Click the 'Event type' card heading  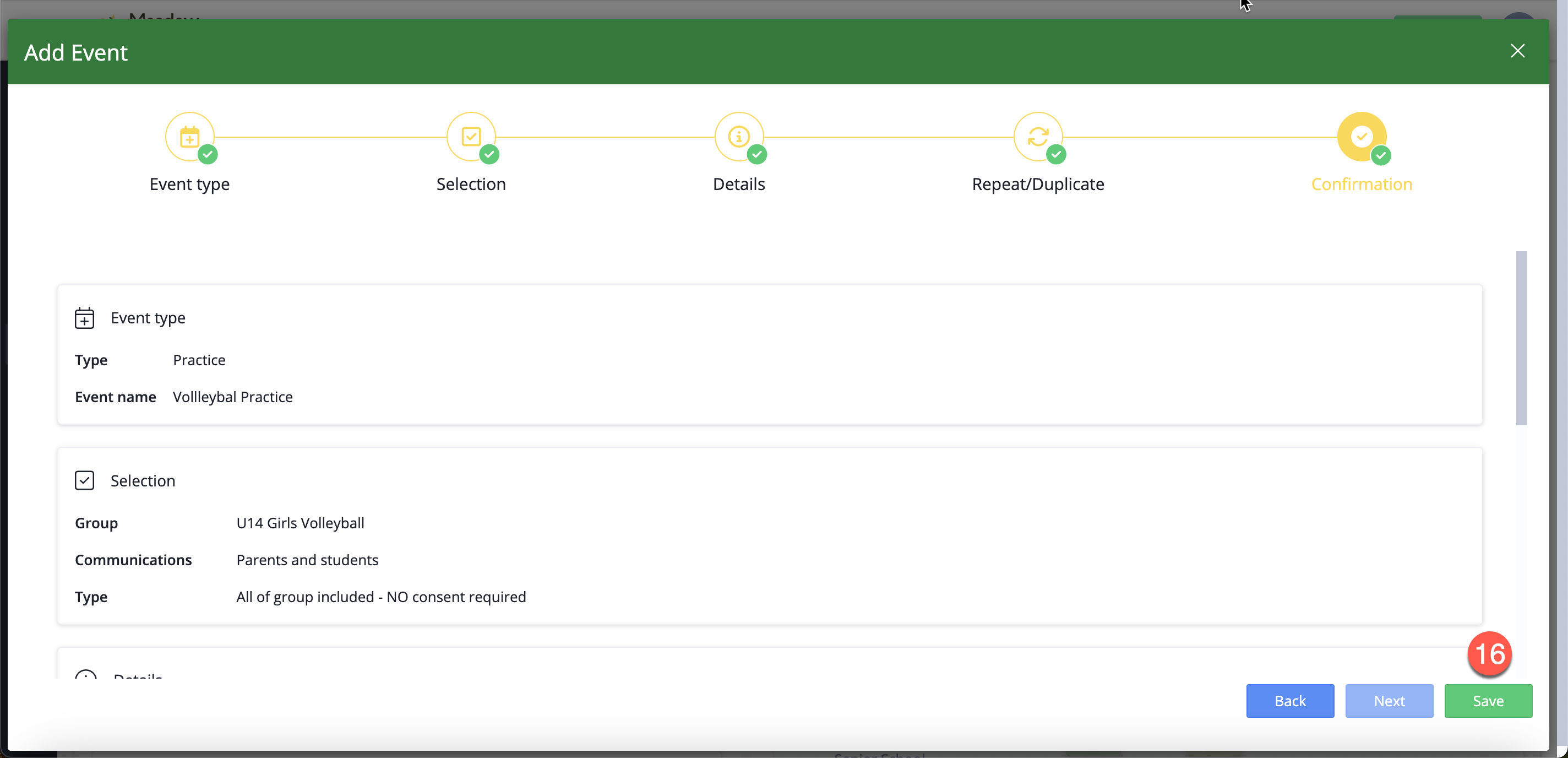148,318
